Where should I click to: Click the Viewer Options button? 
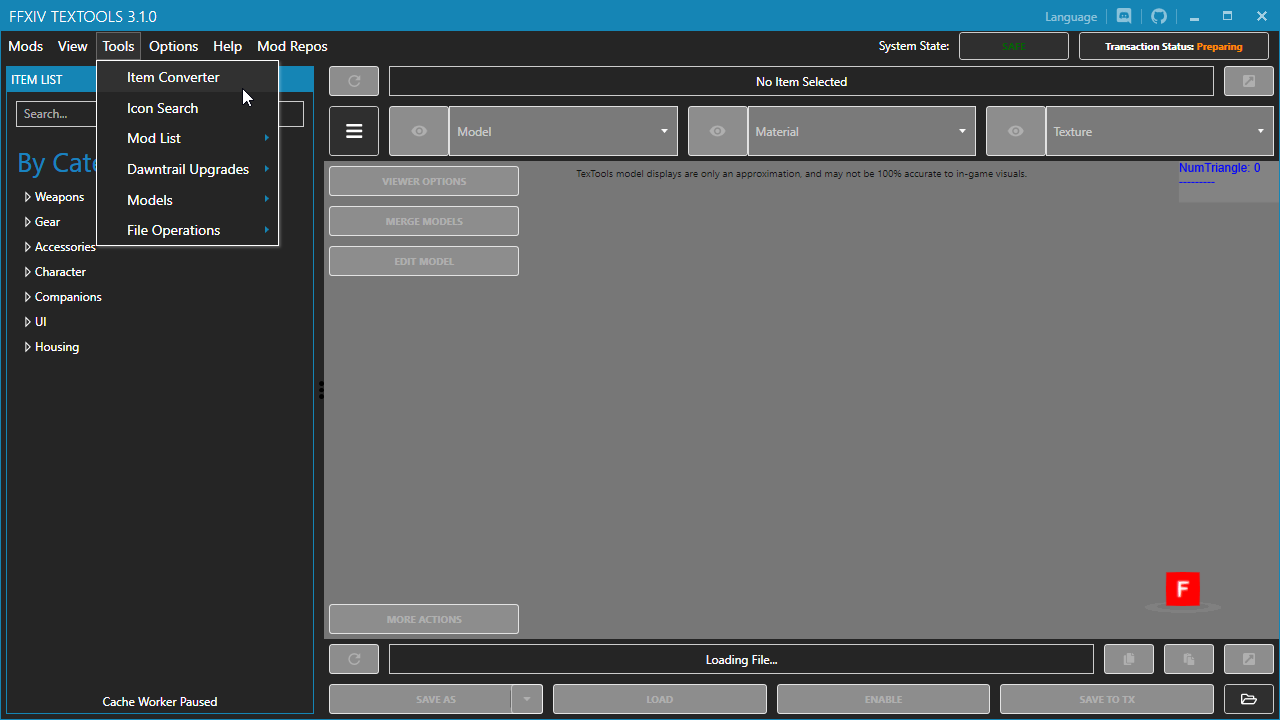point(424,181)
